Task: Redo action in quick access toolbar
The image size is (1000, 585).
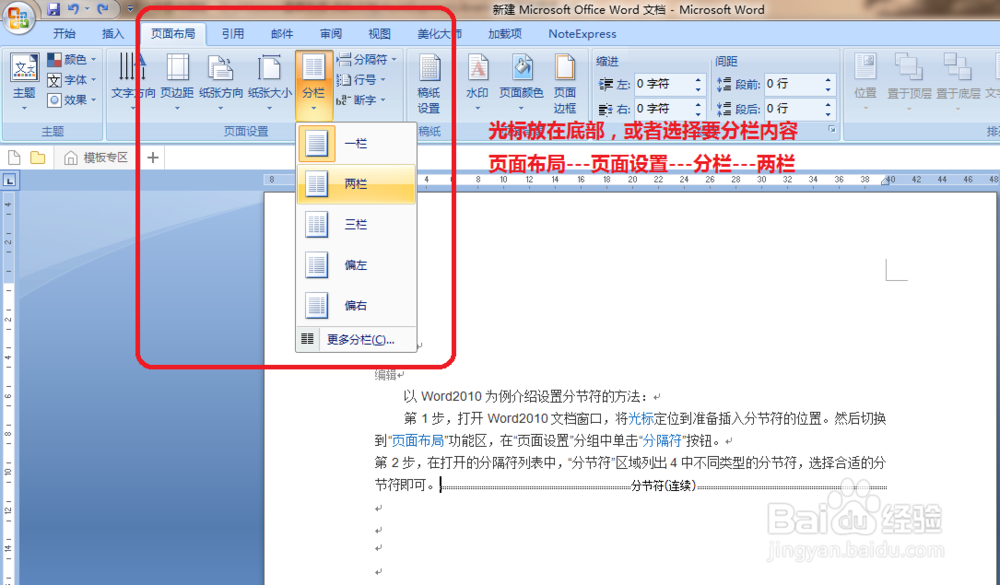Action: click(x=103, y=10)
